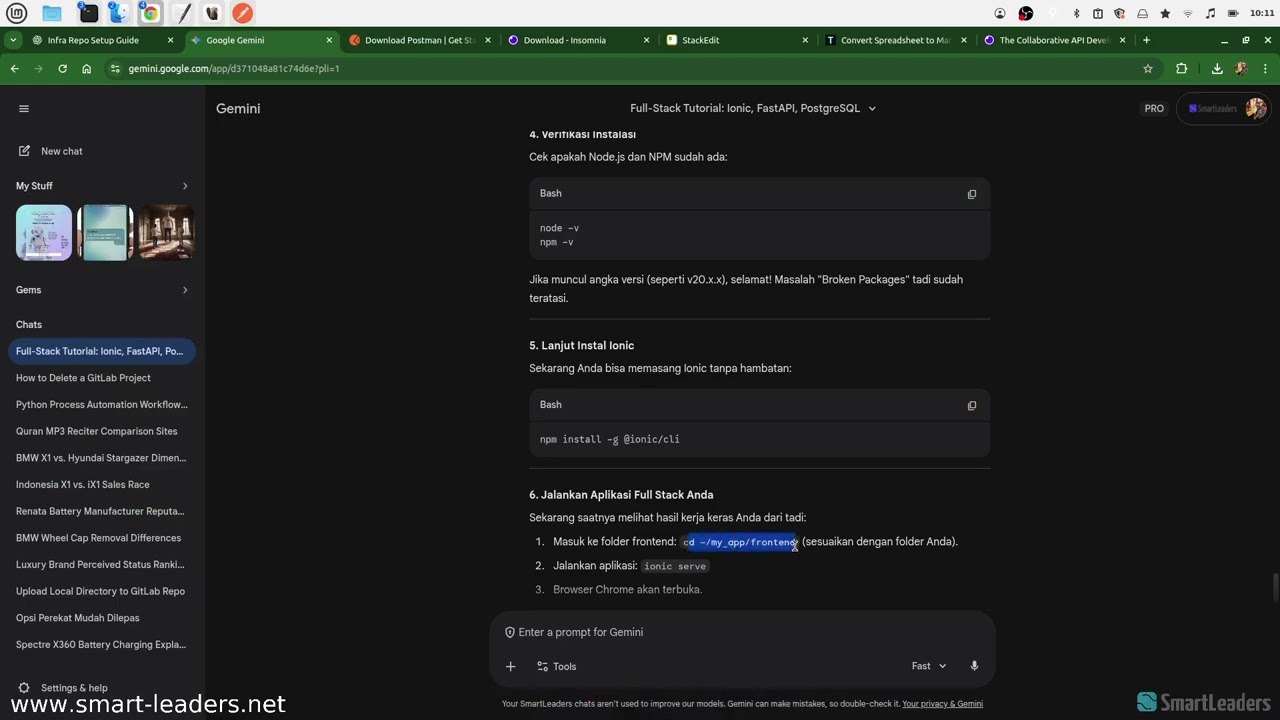Open the Wi-Fi network tray icon
1280x720 pixels.
pos(1188,13)
